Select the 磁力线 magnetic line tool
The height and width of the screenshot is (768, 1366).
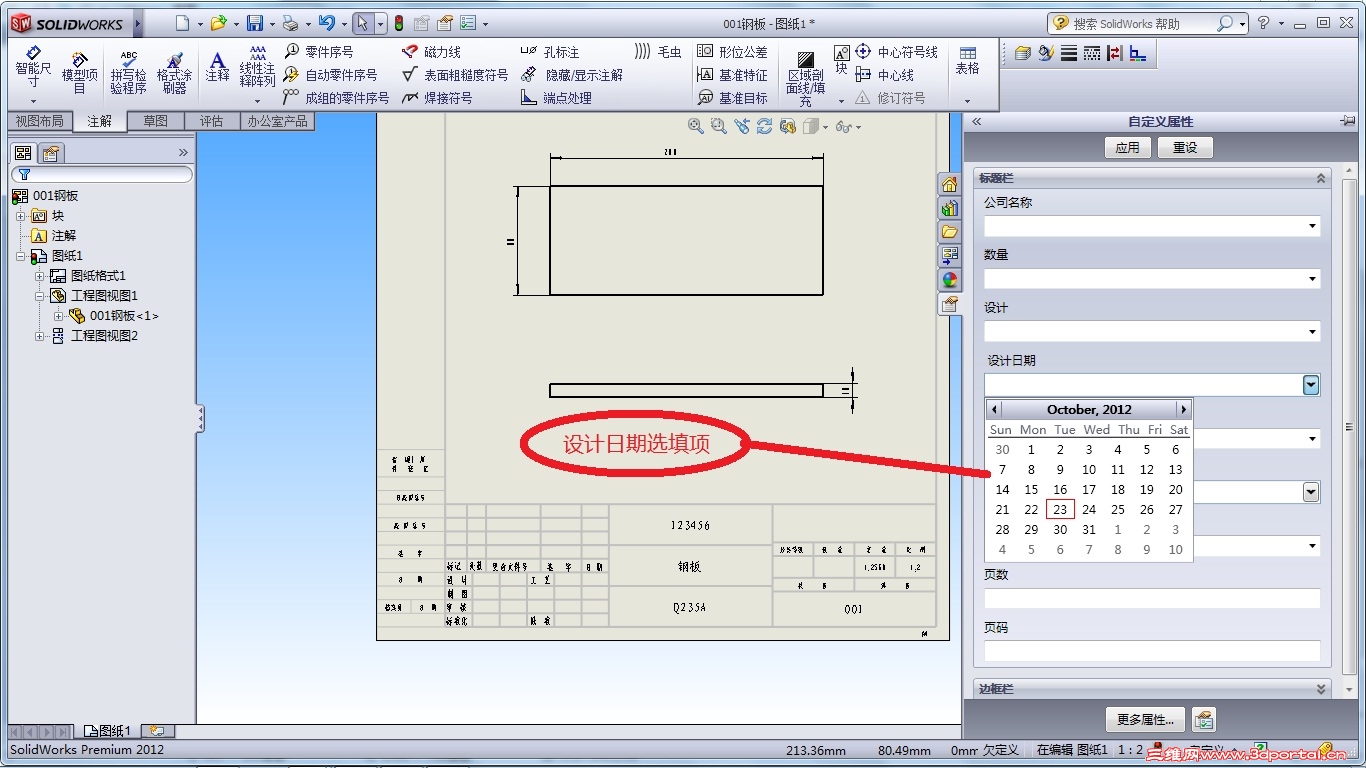[431, 51]
